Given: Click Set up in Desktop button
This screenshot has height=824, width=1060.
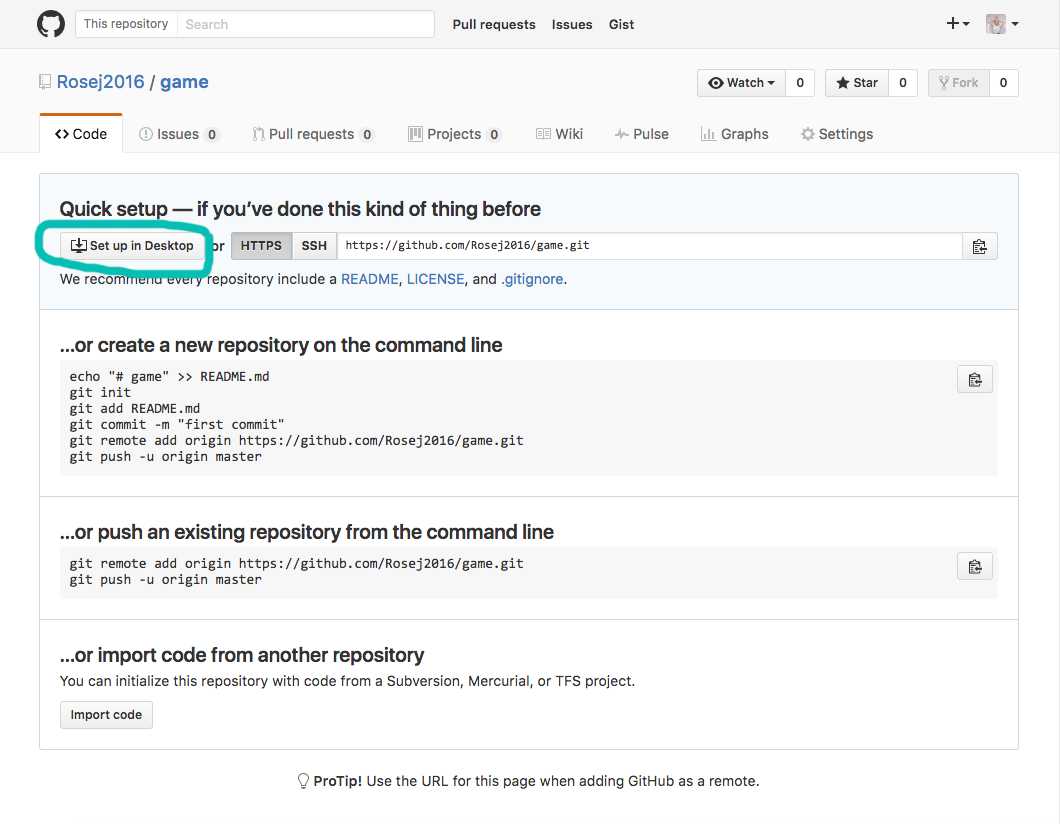Looking at the screenshot, I should click(132, 245).
